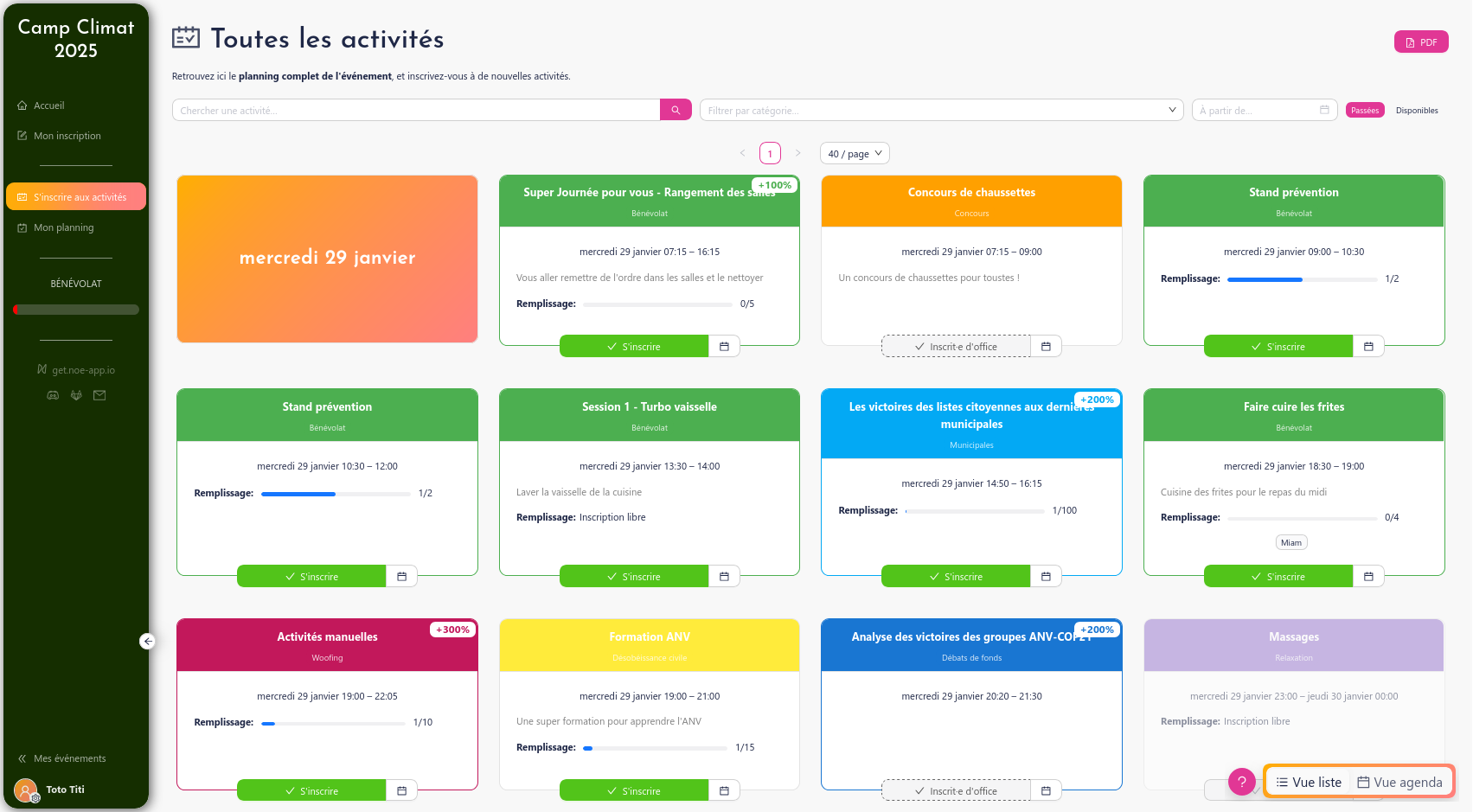The image size is (1473, 812).
Task: Open the pink help question mark button
Action: [x=1241, y=782]
